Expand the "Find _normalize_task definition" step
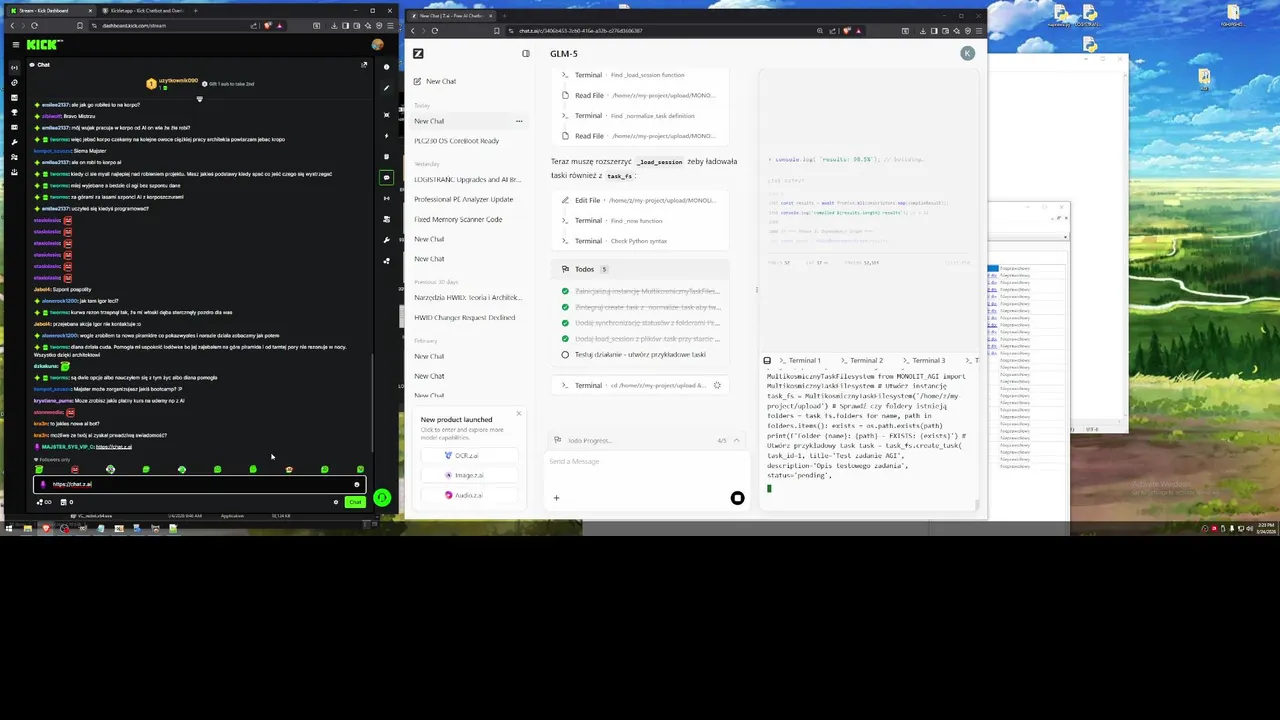1280x720 pixels. click(x=640, y=116)
